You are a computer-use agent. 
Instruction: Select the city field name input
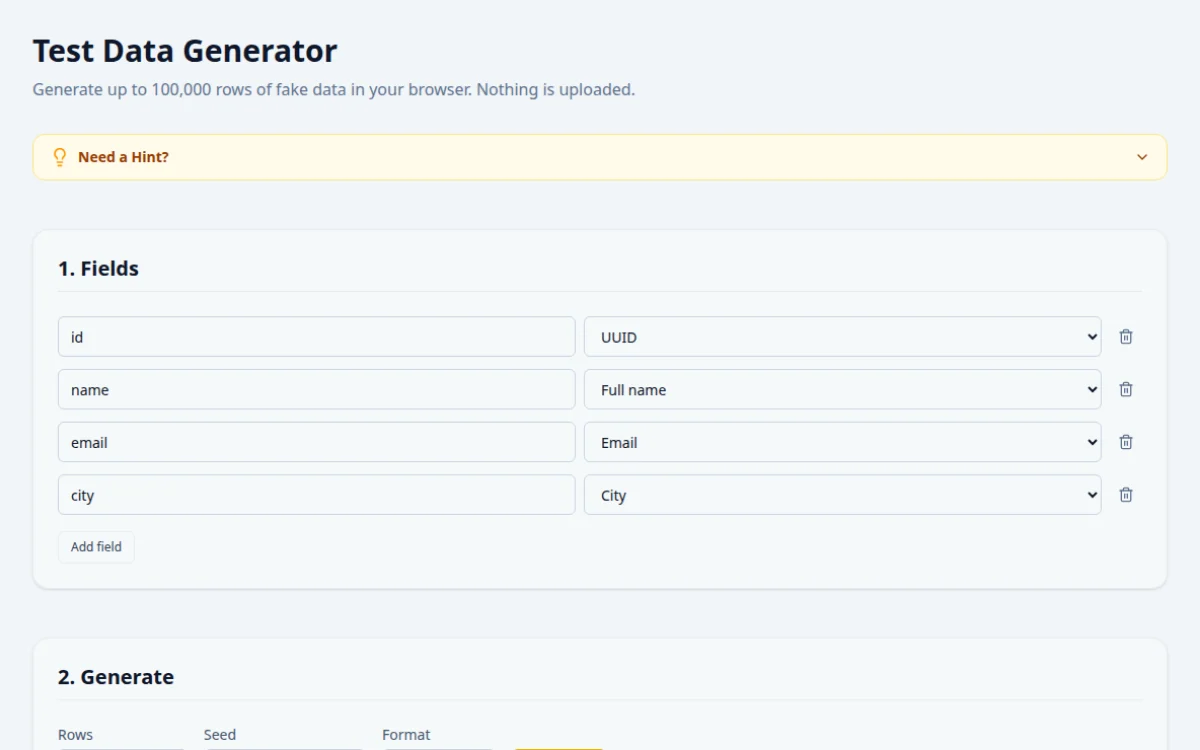click(x=317, y=494)
